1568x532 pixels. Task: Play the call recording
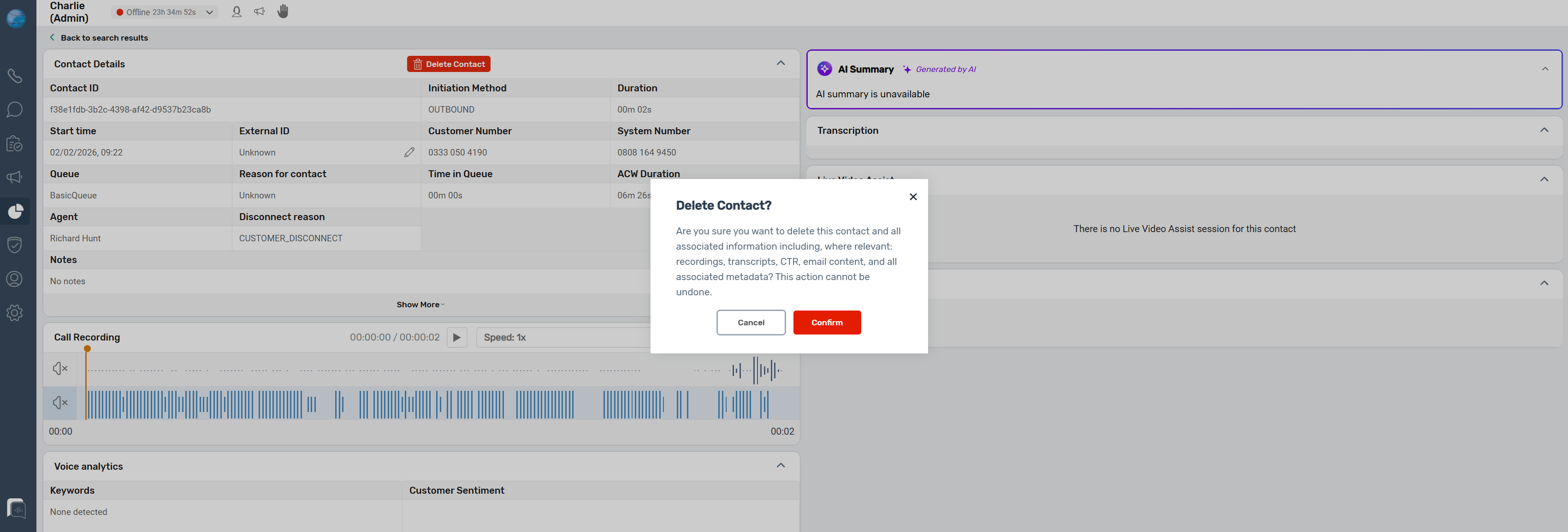[x=456, y=338]
